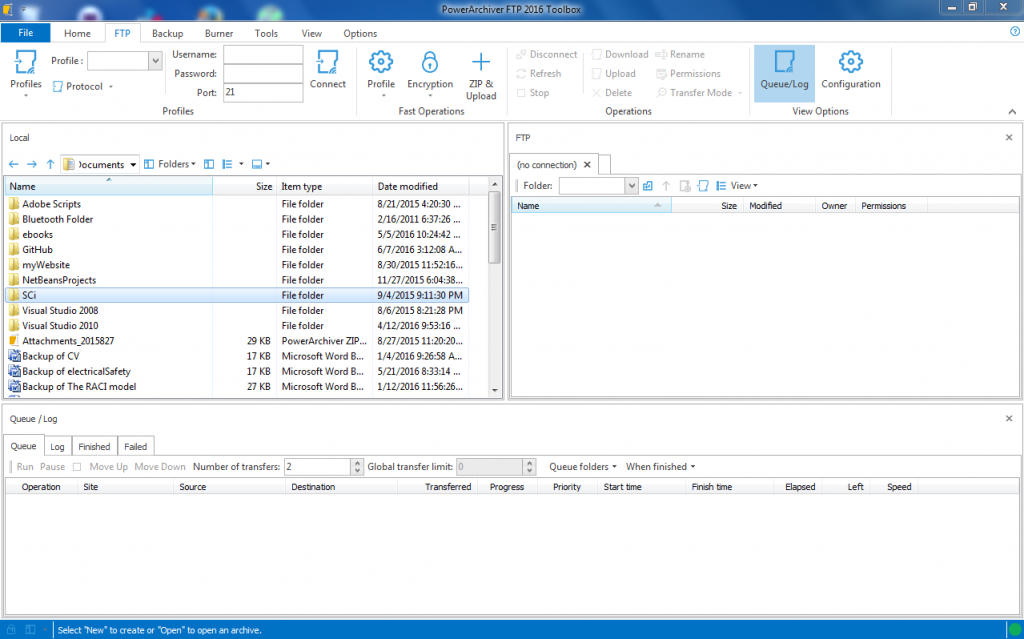The image size is (1024, 639).
Task: Go forward in Local pane
Action: coord(31,164)
